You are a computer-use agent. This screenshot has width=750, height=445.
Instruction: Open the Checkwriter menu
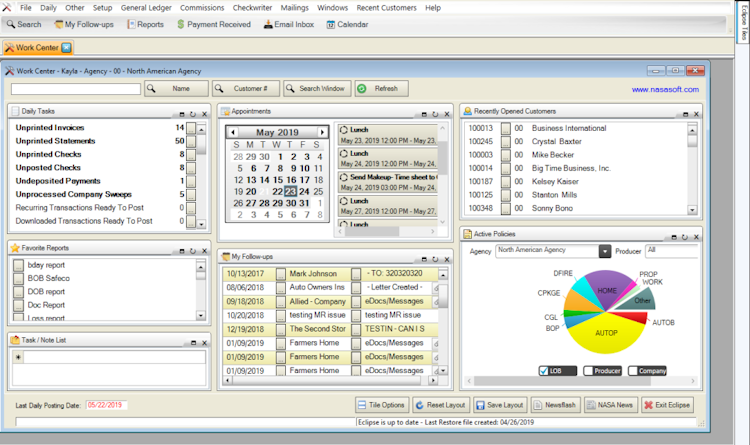click(252, 8)
